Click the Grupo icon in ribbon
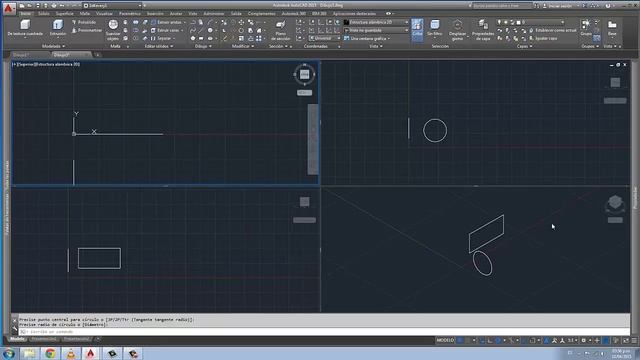Viewport: 640px width, 360px height. coord(586,24)
